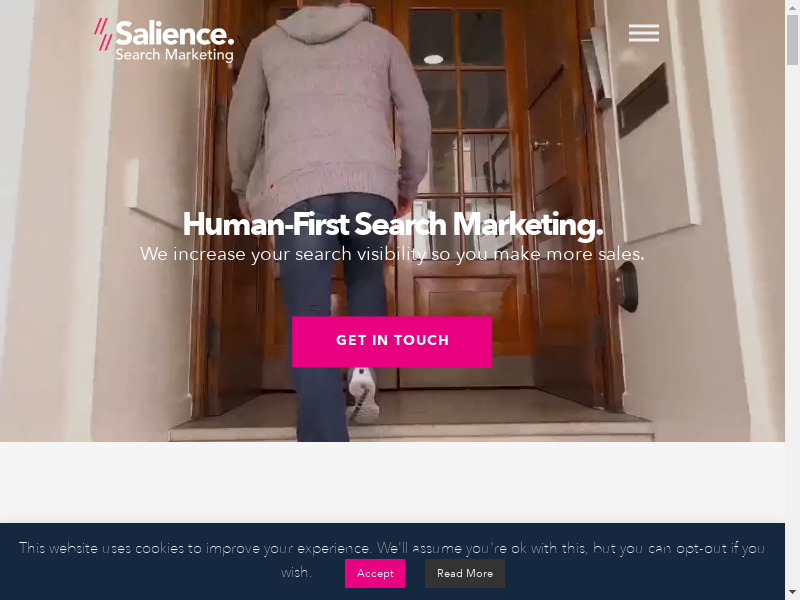The image size is (800, 600).
Task: Click the scrollbar up arrow
Action: [792, 6]
